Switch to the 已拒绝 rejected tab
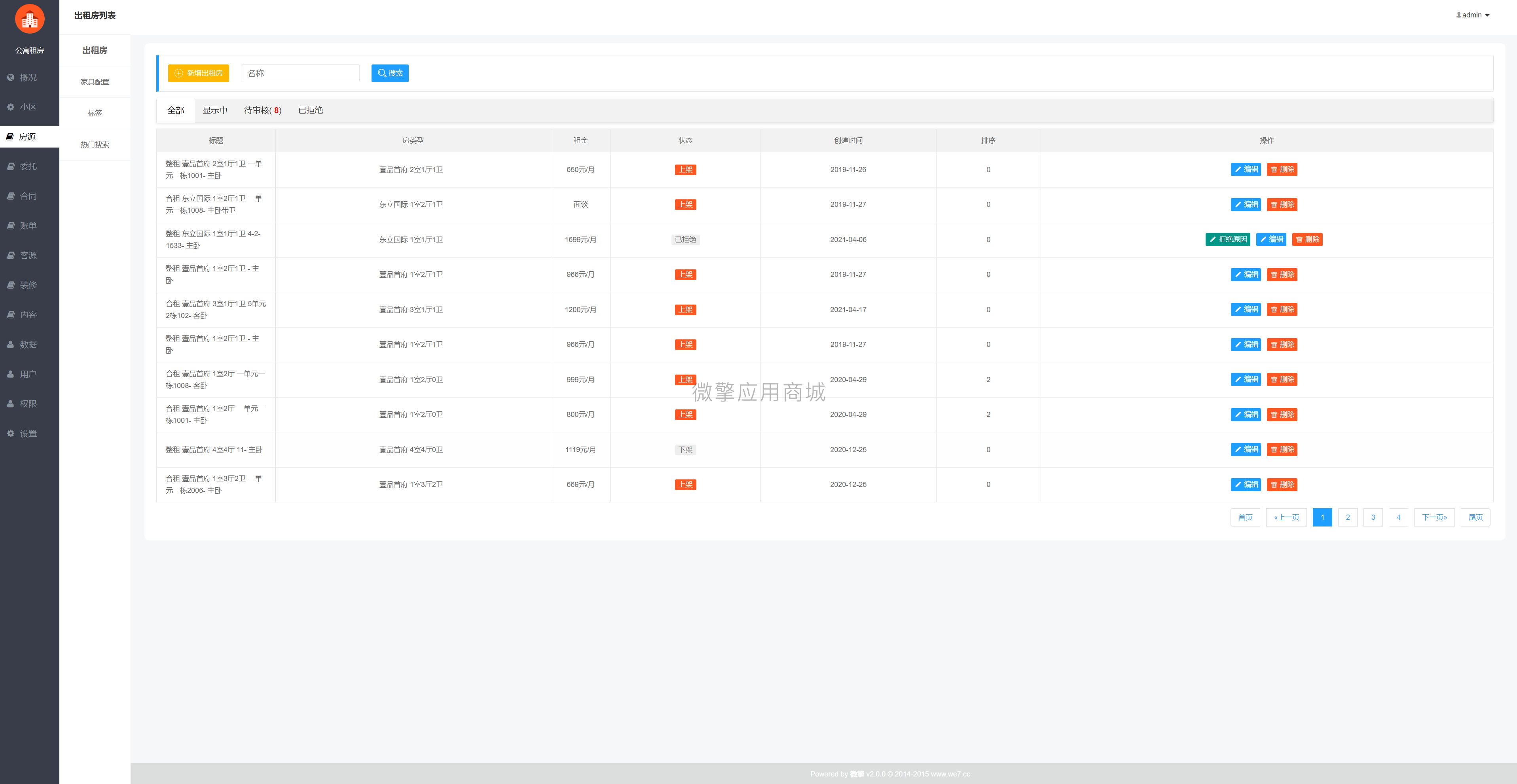Viewport: 1517px width, 784px height. point(310,110)
